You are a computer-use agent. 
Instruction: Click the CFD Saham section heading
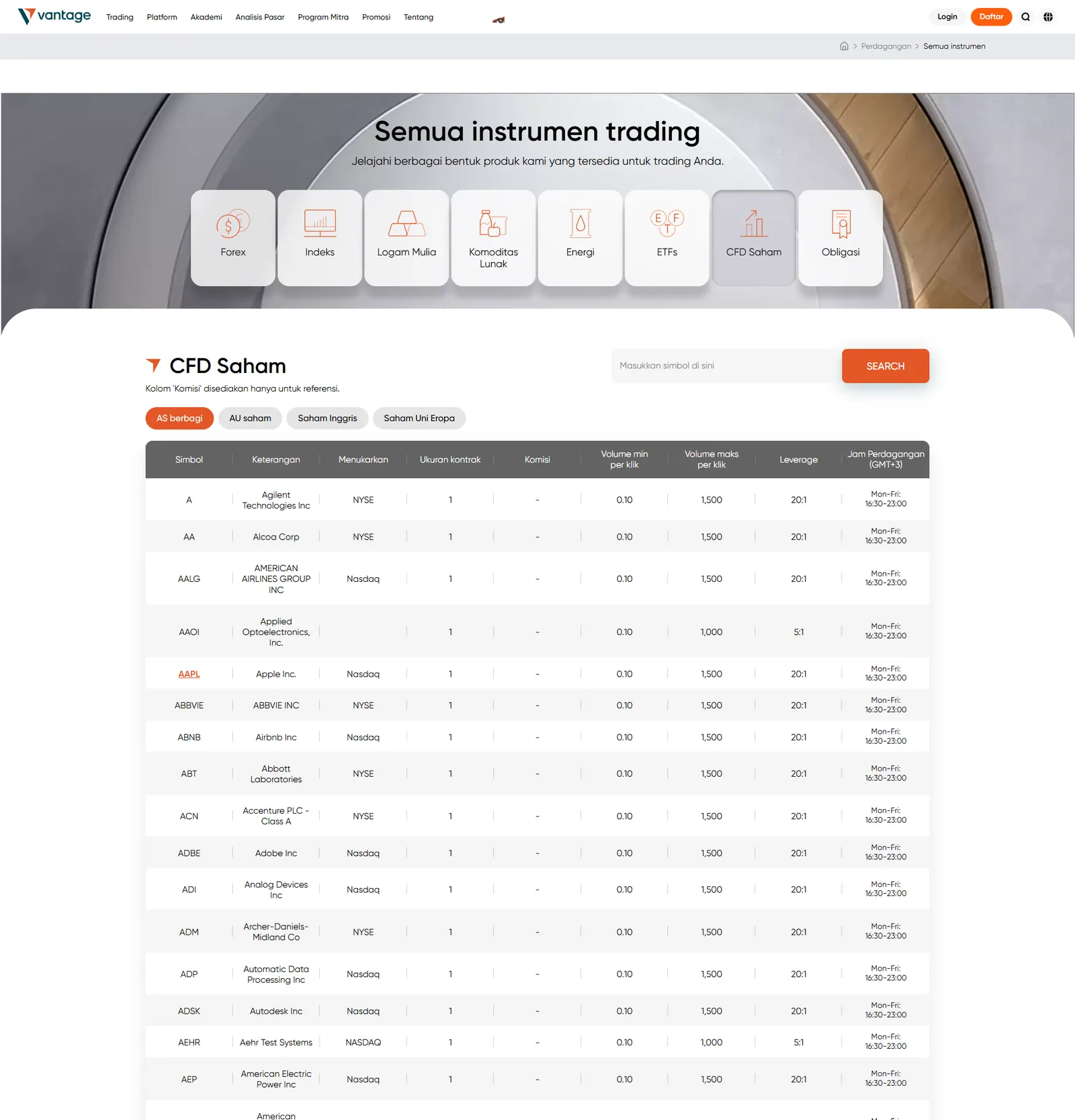(x=227, y=365)
